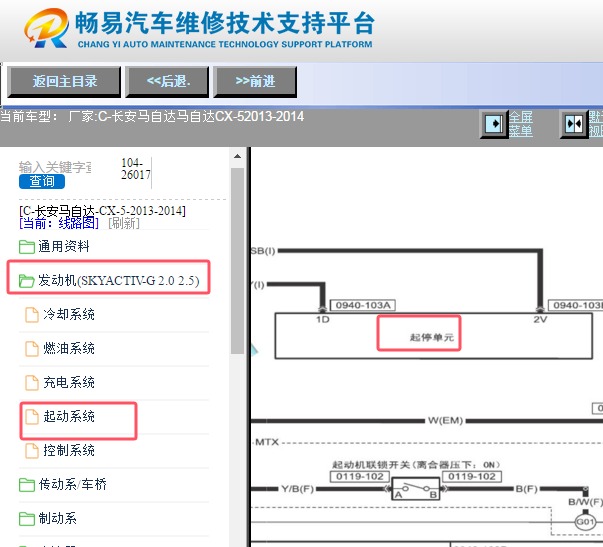Go forward with the >>前进 button
The height and width of the screenshot is (547, 603).
255,82
